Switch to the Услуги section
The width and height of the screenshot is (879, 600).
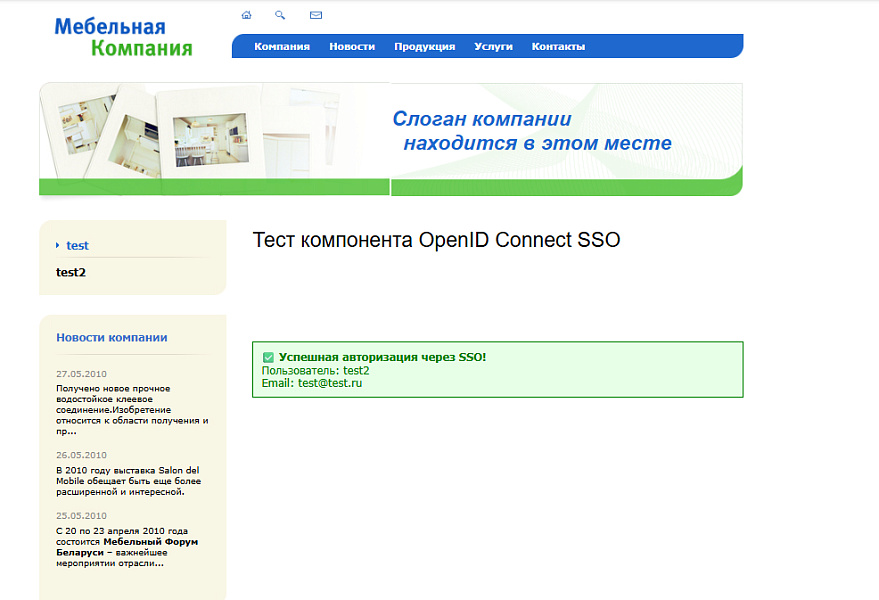coord(493,46)
